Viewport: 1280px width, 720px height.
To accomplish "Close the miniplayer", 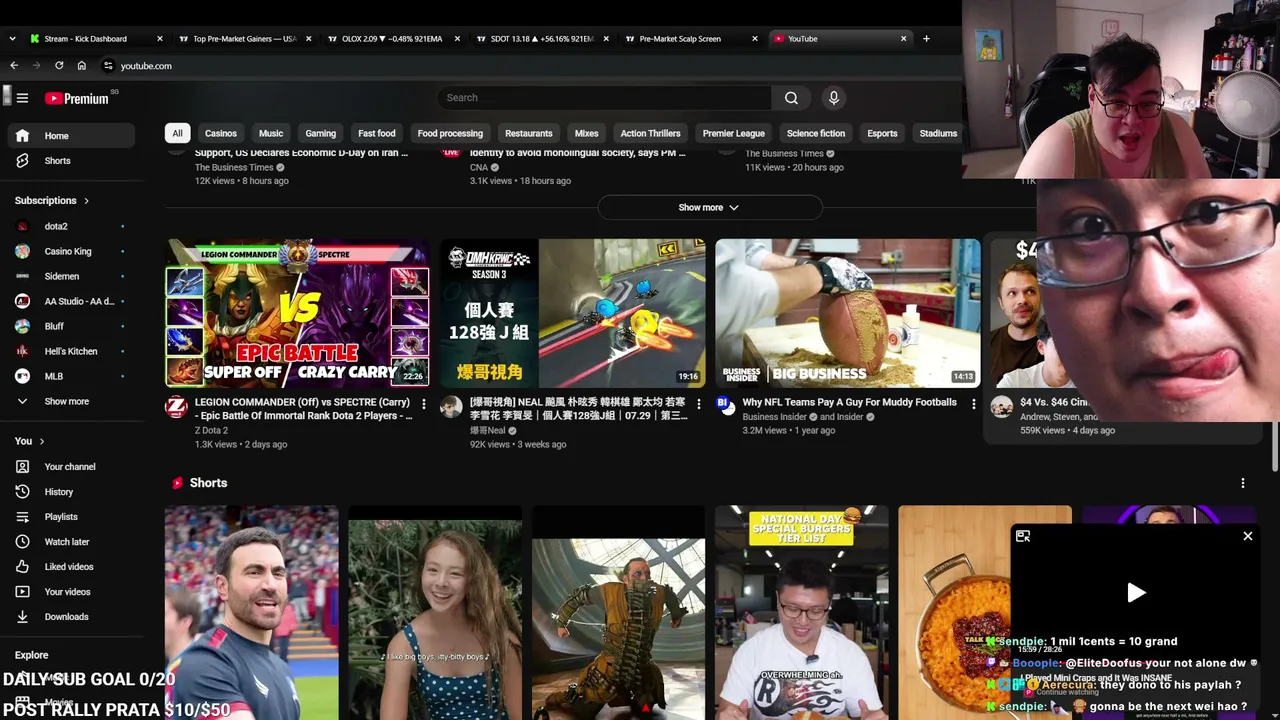I will point(1248,536).
